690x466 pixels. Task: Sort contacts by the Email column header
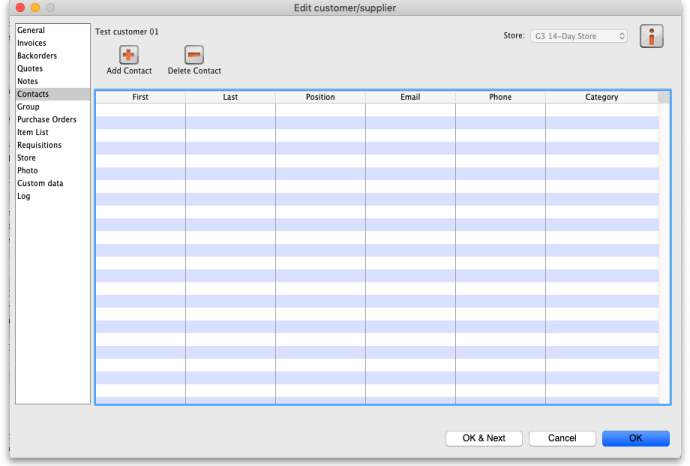(x=410, y=97)
